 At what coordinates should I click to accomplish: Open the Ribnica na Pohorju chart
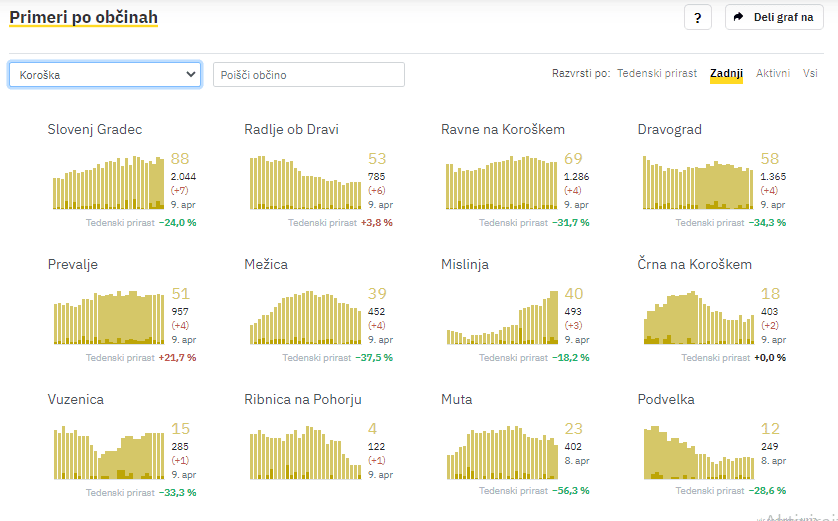click(x=305, y=453)
